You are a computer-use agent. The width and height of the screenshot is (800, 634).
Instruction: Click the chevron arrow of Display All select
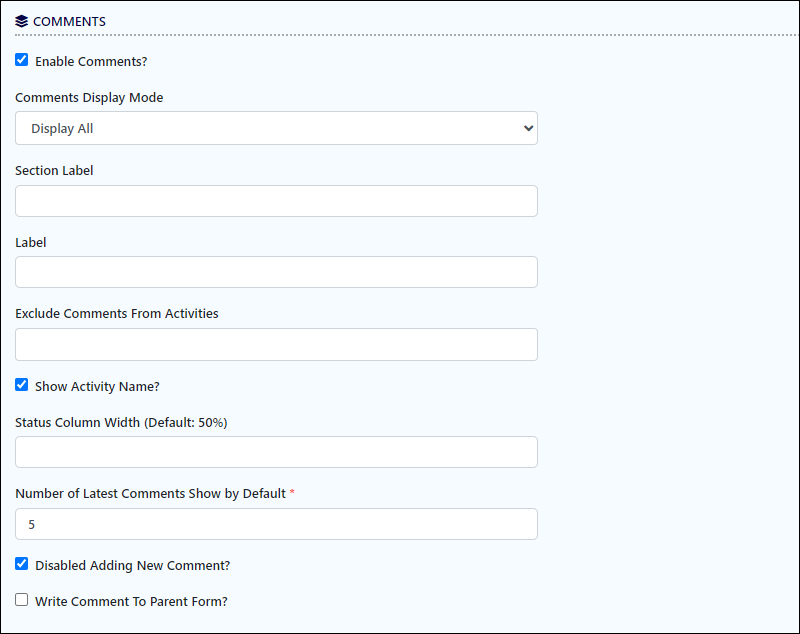click(x=528, y=128)
